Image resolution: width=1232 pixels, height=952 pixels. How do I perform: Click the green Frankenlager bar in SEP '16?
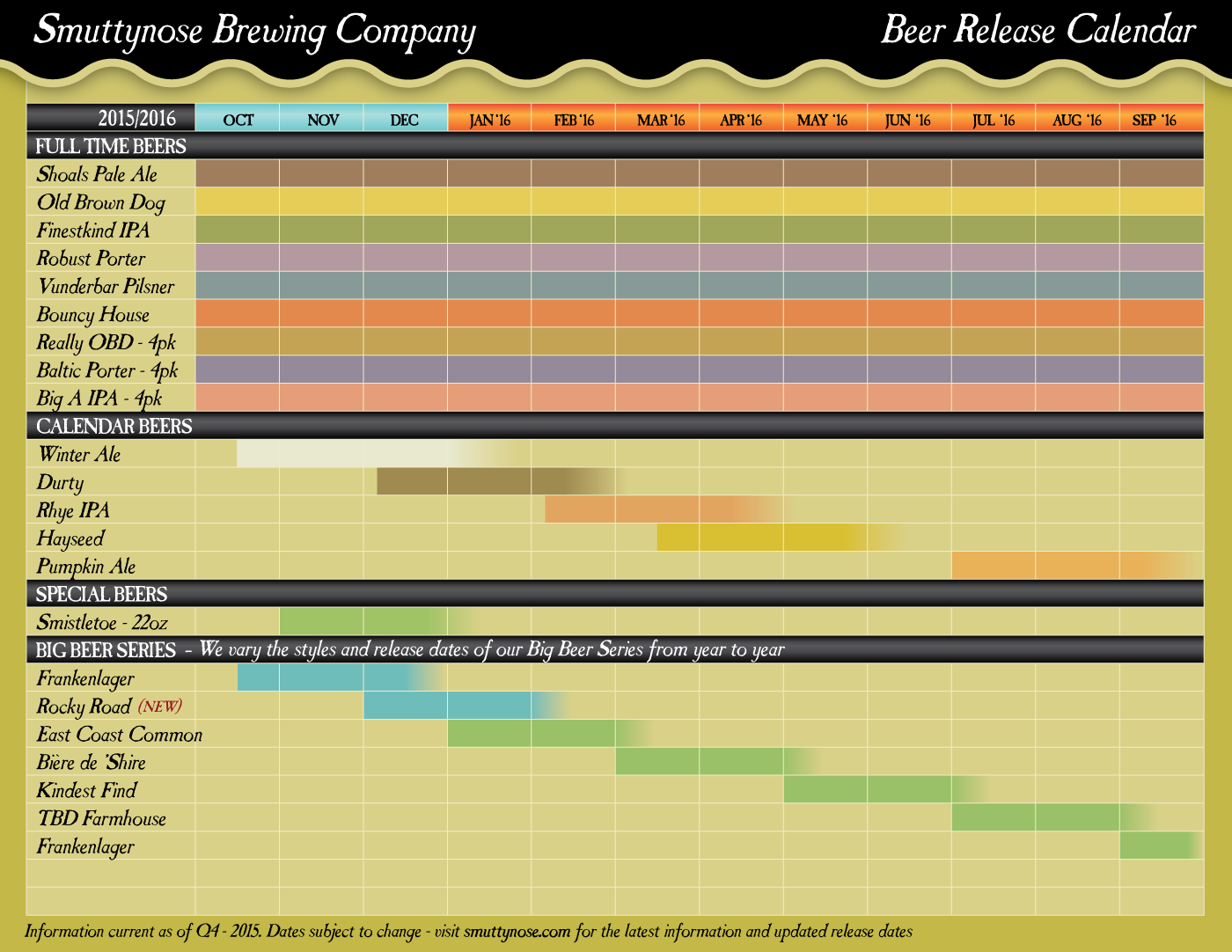1162,846
